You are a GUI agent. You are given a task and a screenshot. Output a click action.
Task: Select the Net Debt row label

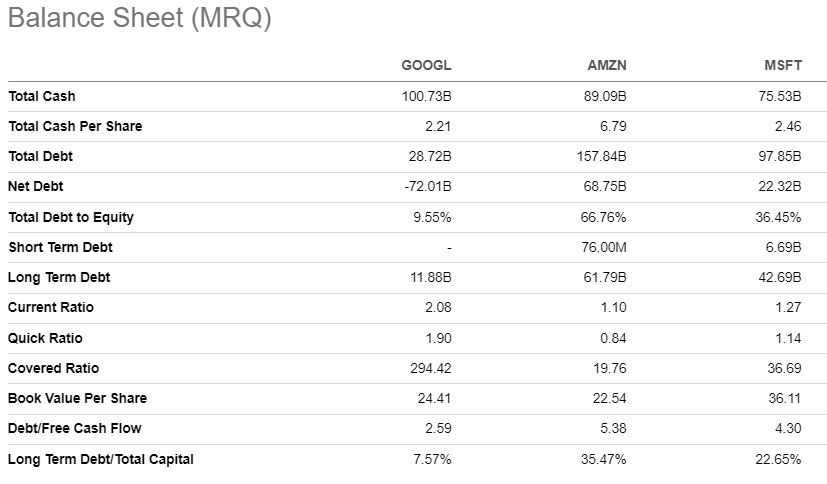(36, 187)
